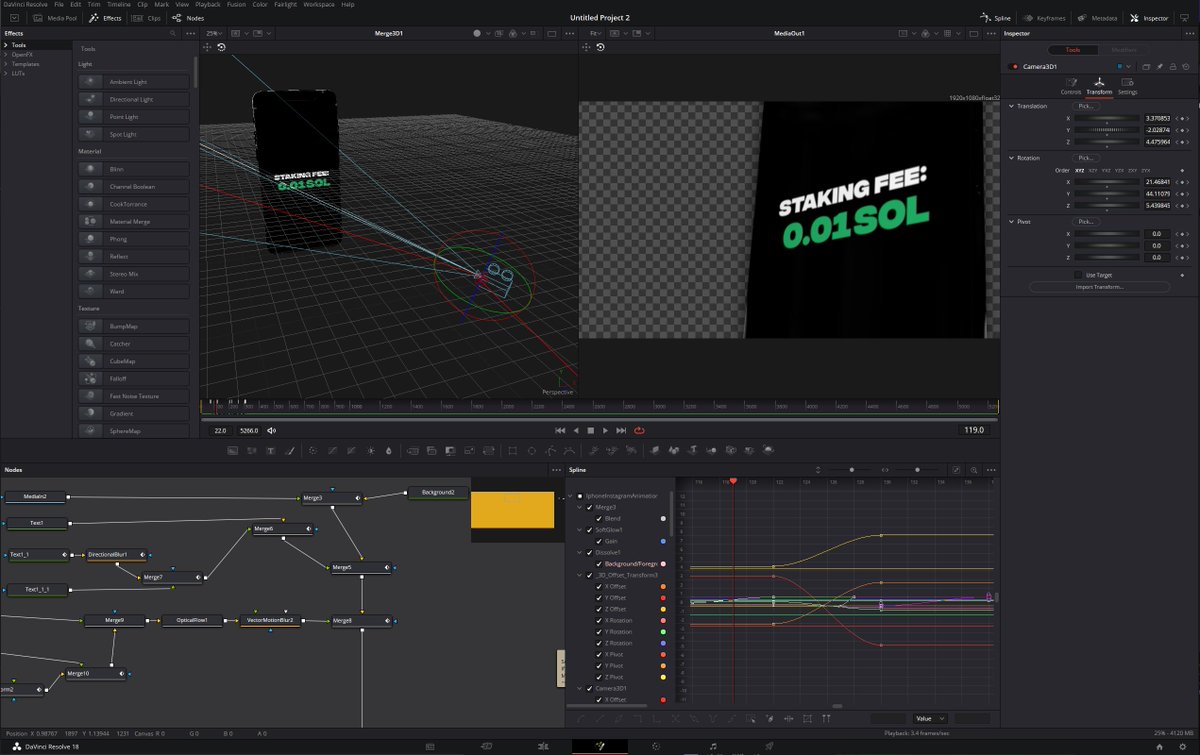
Task: Open the Metadata panel
Action: click(1098, 18)
